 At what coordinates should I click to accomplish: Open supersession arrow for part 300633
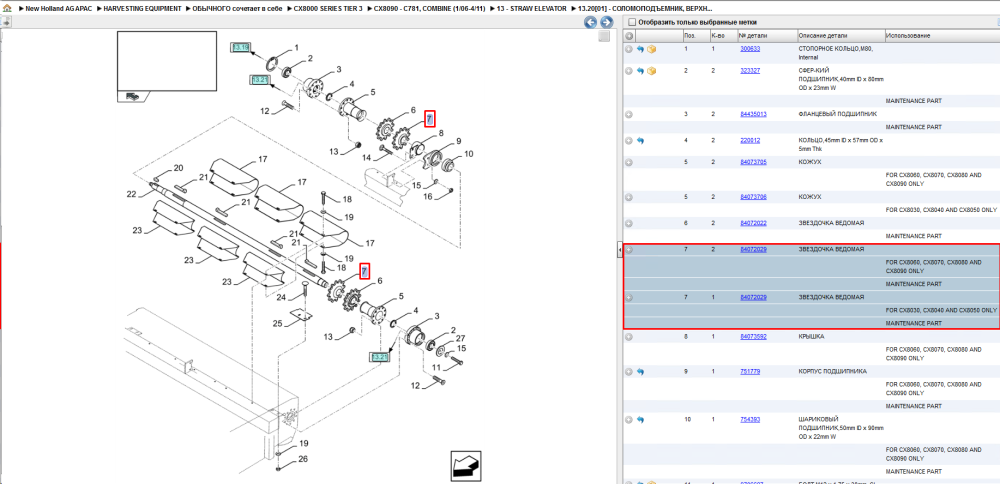[640, 48]
